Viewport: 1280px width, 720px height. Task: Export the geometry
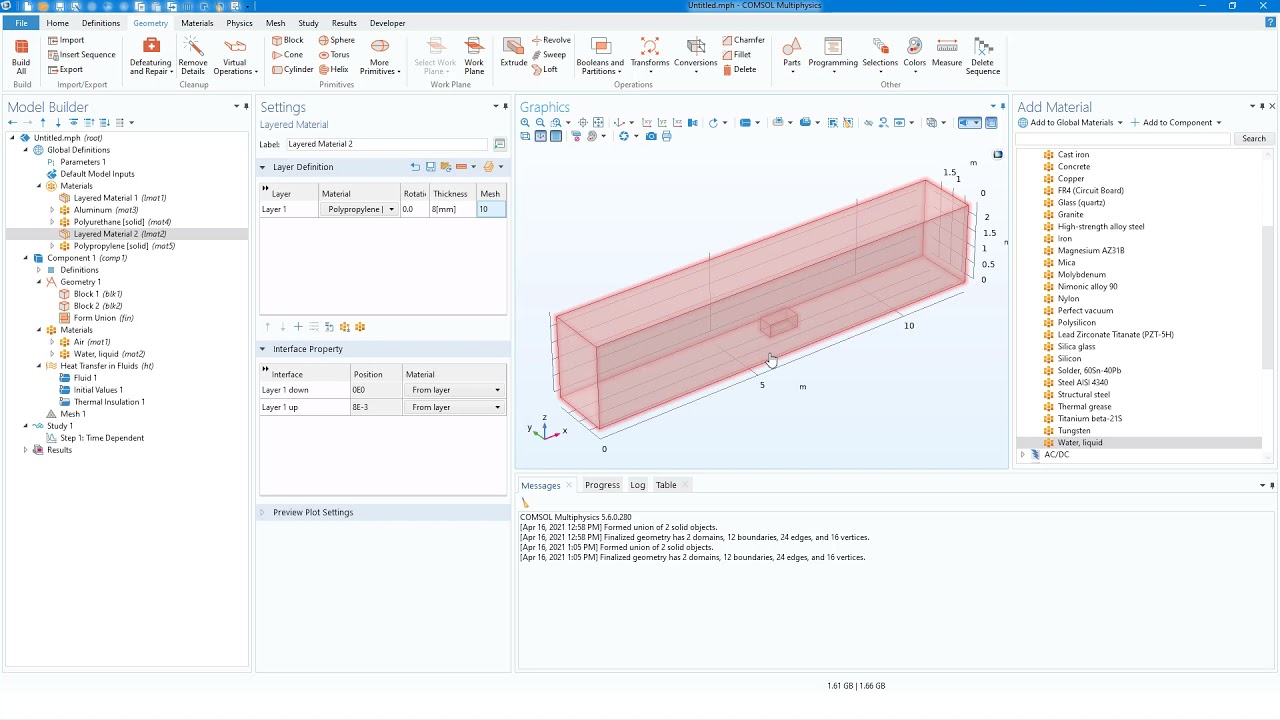pyautogui.click(x=65, y=70)
